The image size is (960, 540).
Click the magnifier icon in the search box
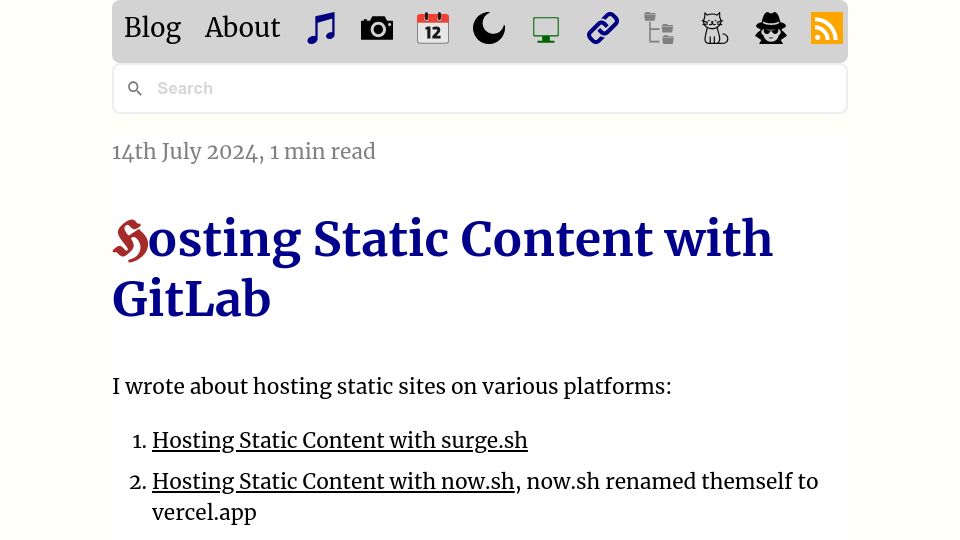135,89
